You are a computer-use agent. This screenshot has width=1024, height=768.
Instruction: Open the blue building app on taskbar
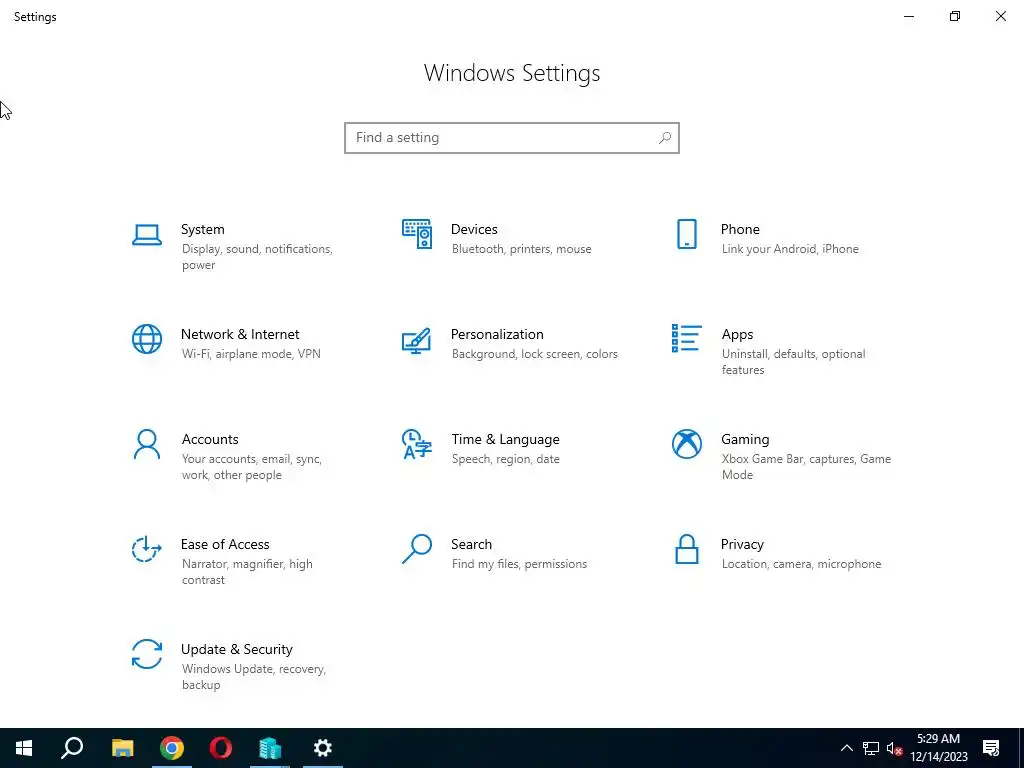click(x=270, y=748)
